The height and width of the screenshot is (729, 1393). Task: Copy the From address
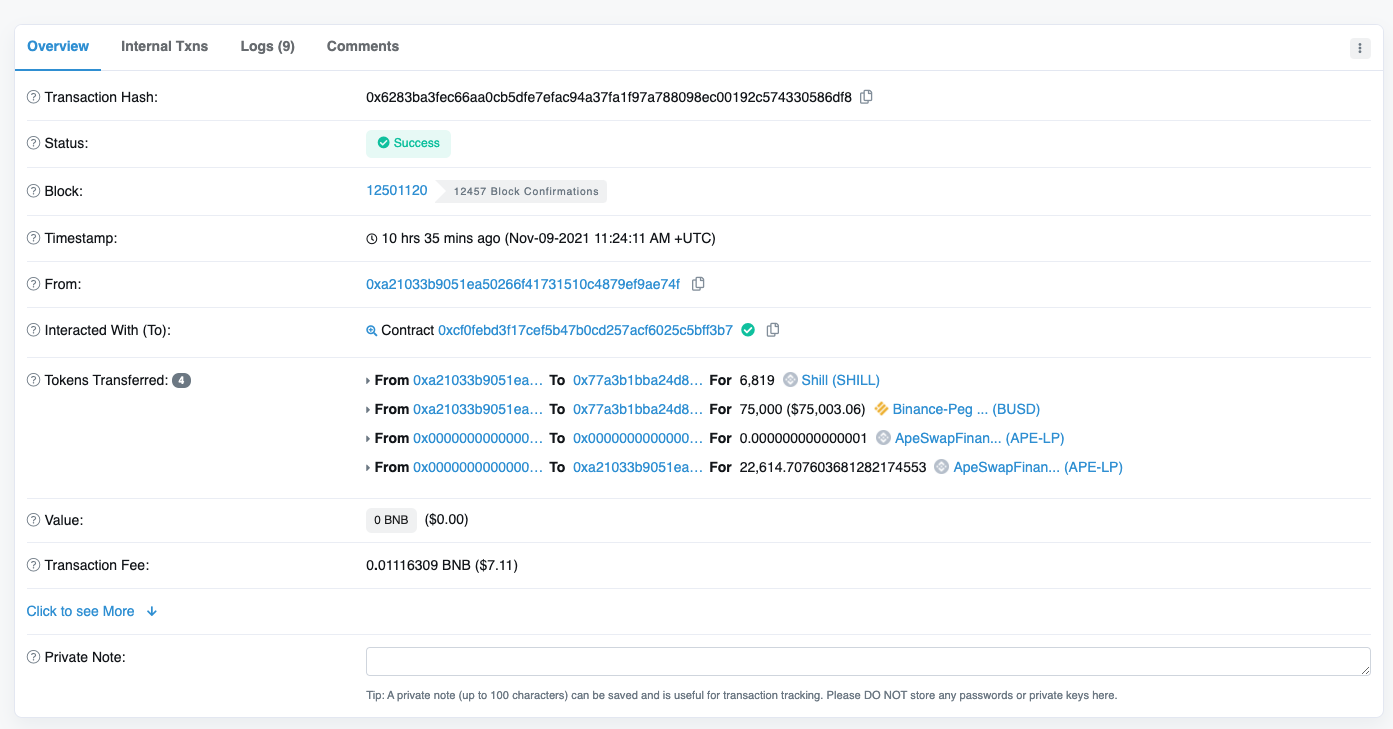pyautogui.click(x=698, y=284)
